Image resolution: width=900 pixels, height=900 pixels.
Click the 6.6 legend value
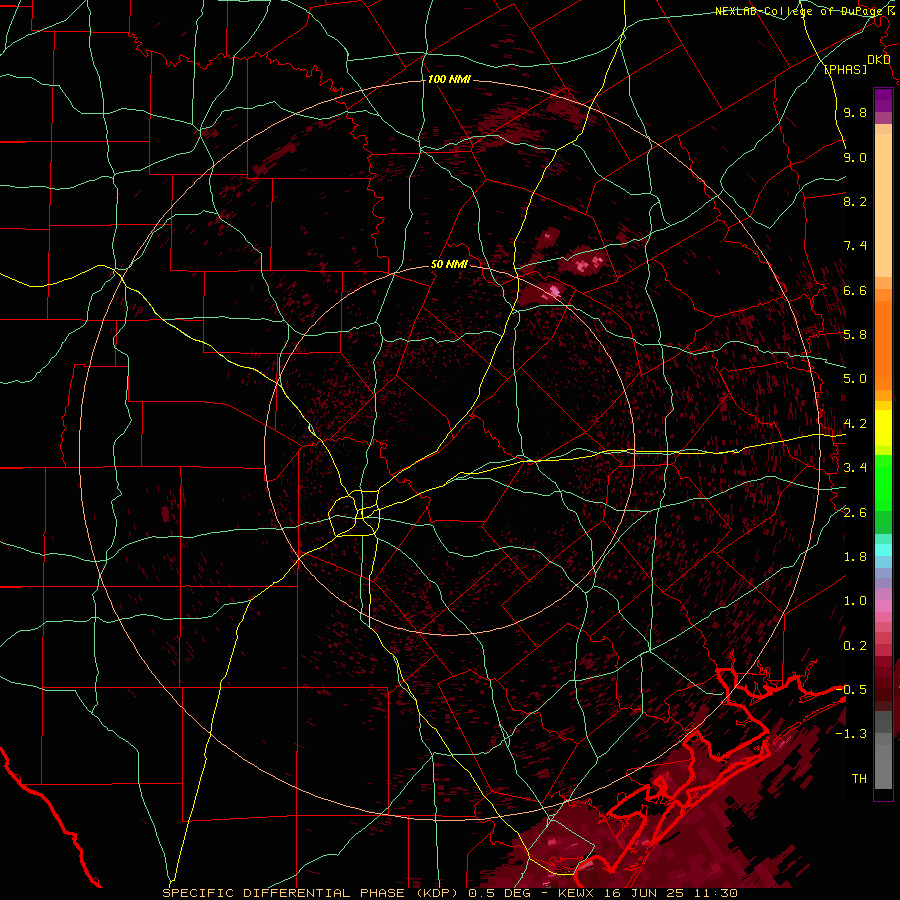[855, 290]
